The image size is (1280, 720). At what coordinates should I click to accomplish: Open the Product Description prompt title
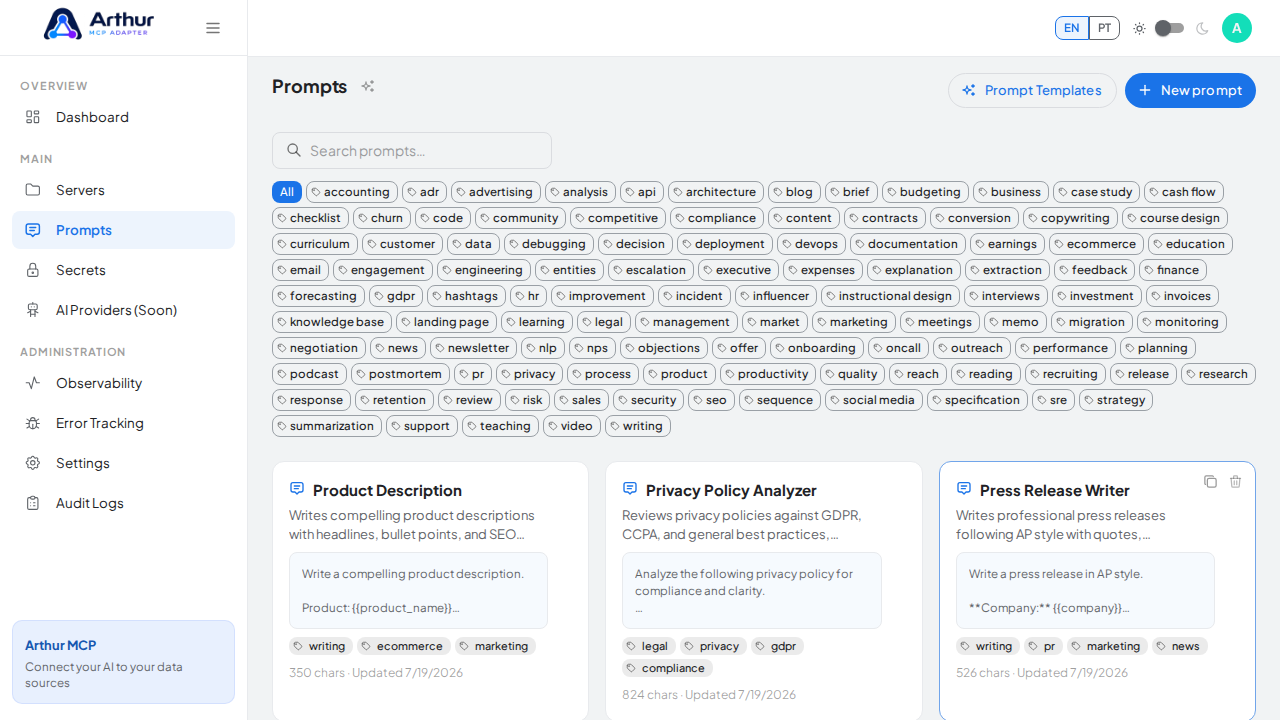(387, 490)
